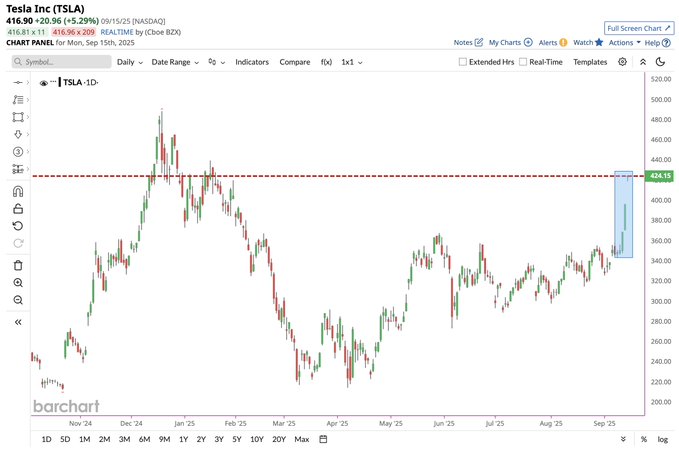Open the chart type bar-style dropdown
679x449 pixels.
click(x=217, y=62)
